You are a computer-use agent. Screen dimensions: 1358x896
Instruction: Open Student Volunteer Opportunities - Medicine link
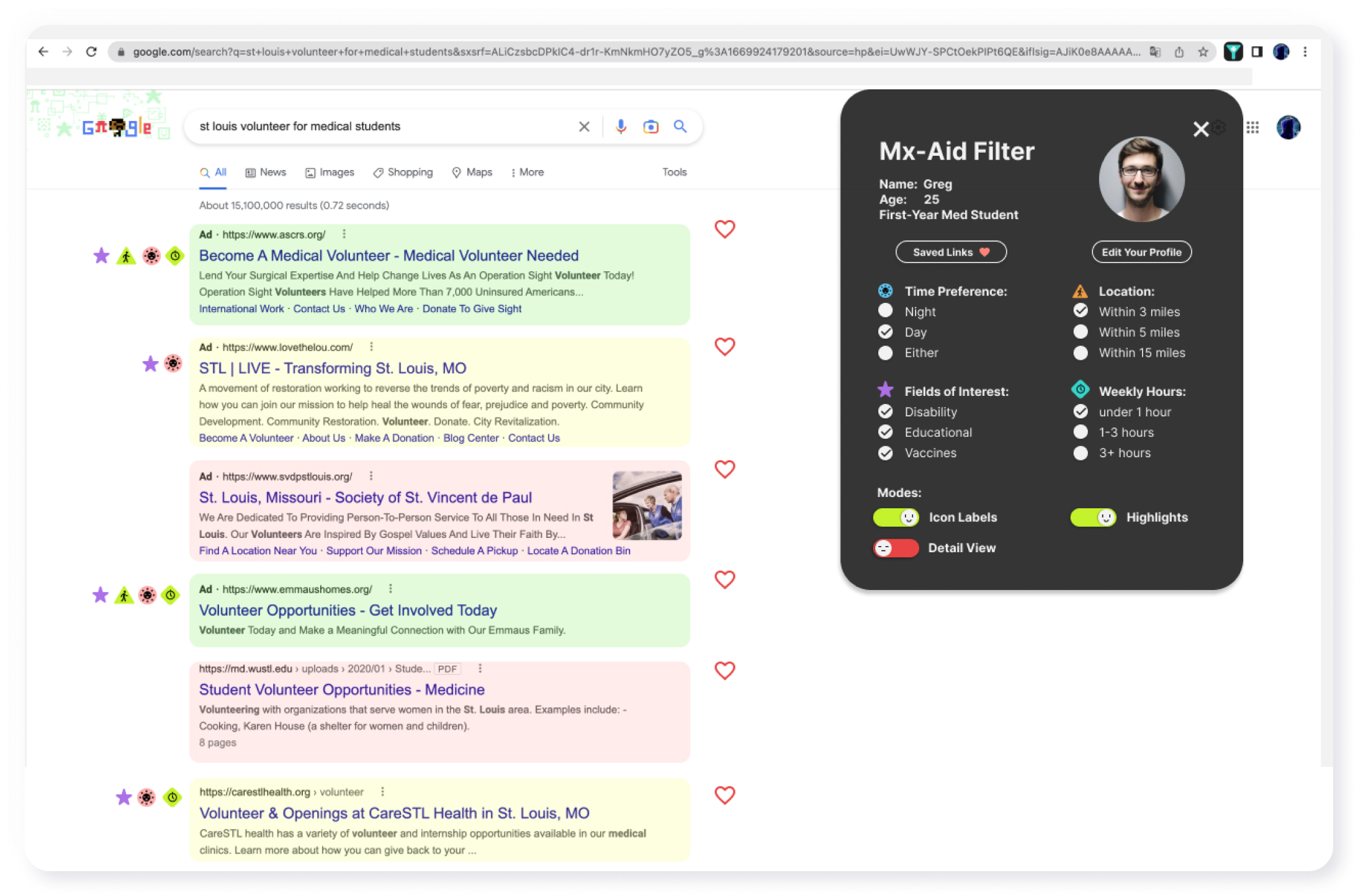(342, 690)
